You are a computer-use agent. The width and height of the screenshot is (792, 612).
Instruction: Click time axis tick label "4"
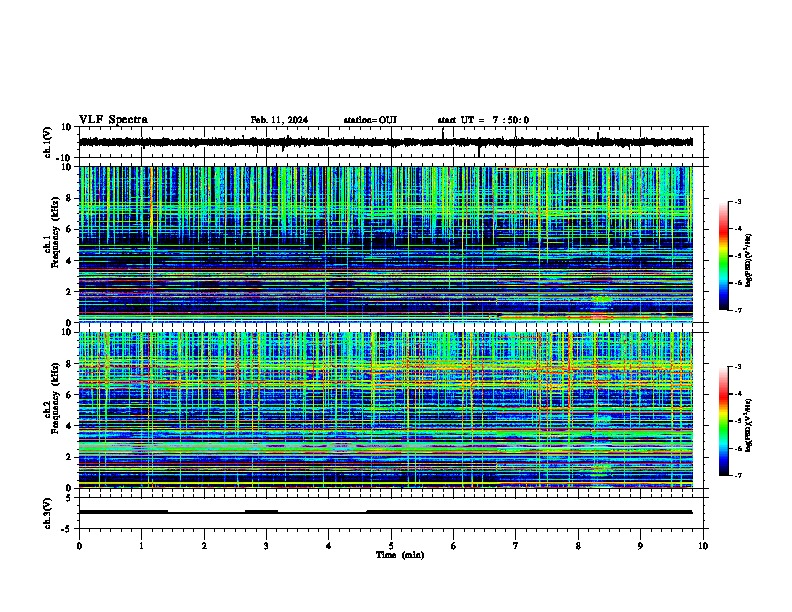pyautogui.click(x=328, y=546)
